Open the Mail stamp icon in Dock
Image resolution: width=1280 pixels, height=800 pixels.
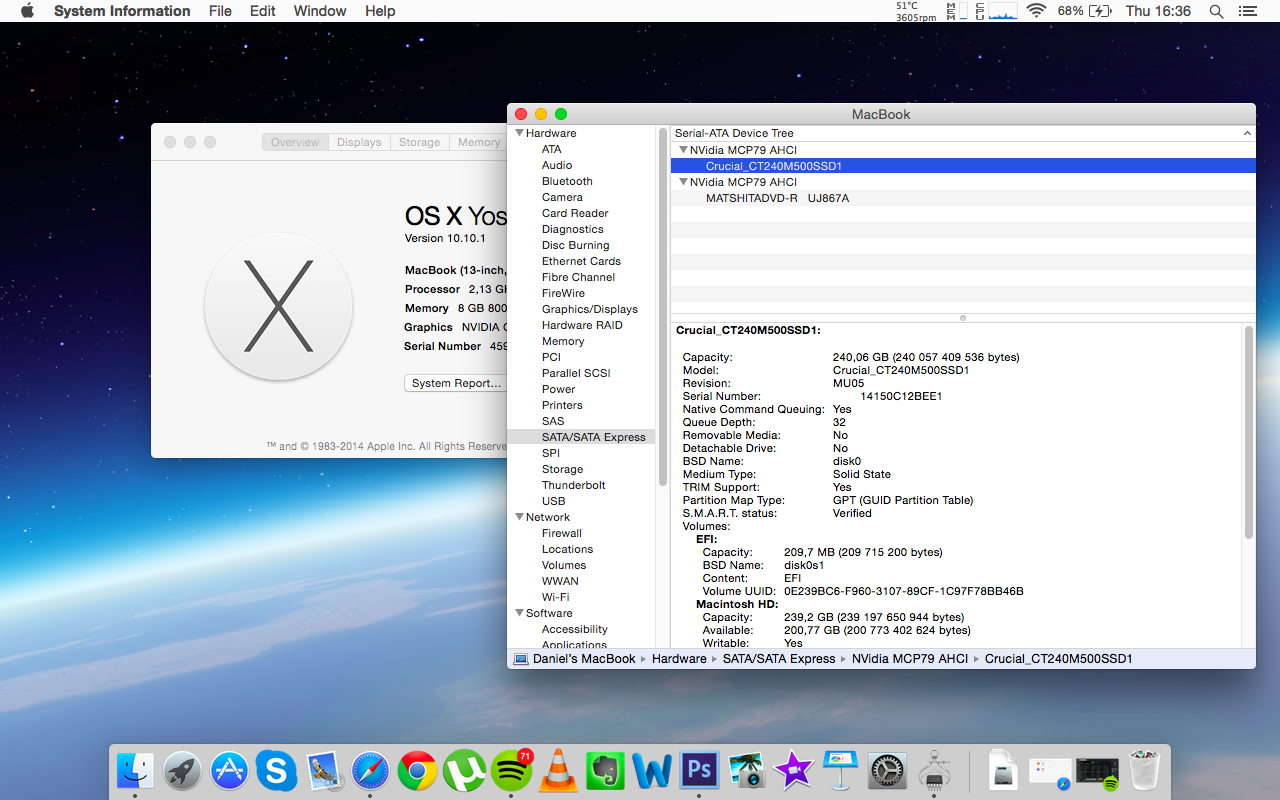pos(323,770)
